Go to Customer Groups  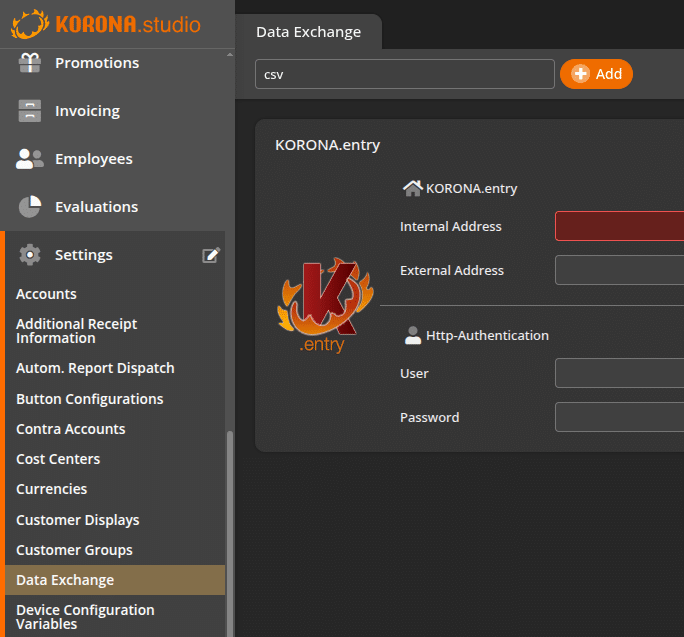coord(74,550)
